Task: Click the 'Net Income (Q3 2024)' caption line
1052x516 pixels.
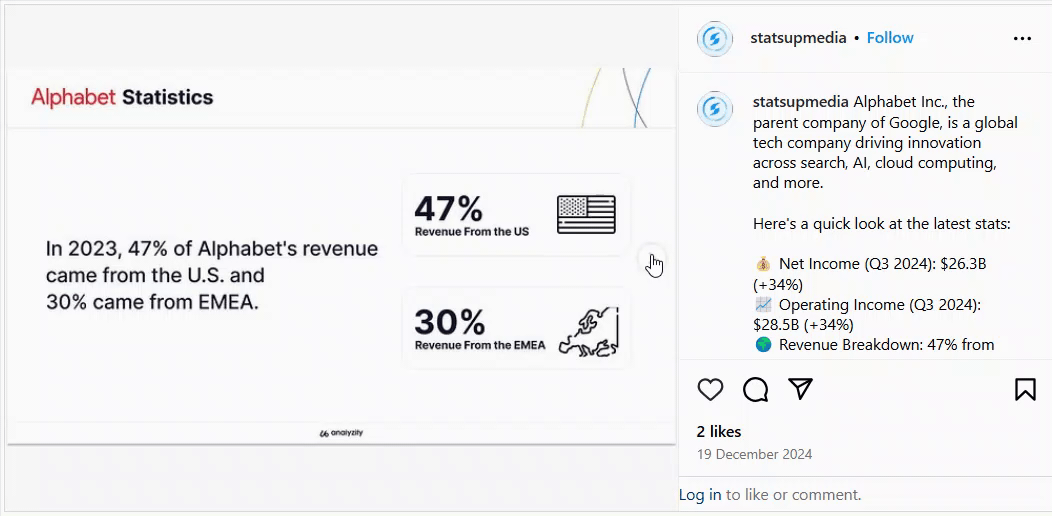Action: pyautogui.click(x=870, y=274)
